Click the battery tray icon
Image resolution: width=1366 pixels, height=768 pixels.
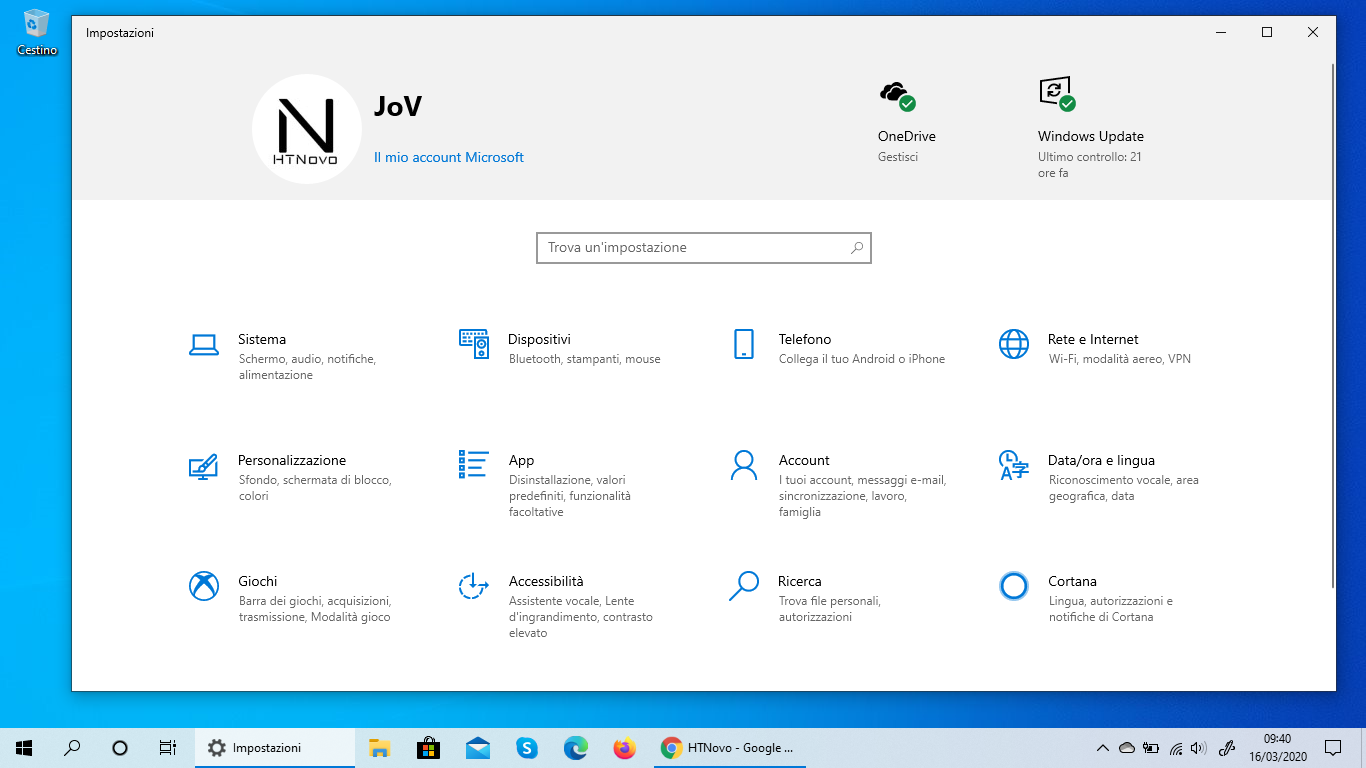(x=1151, y=747)
